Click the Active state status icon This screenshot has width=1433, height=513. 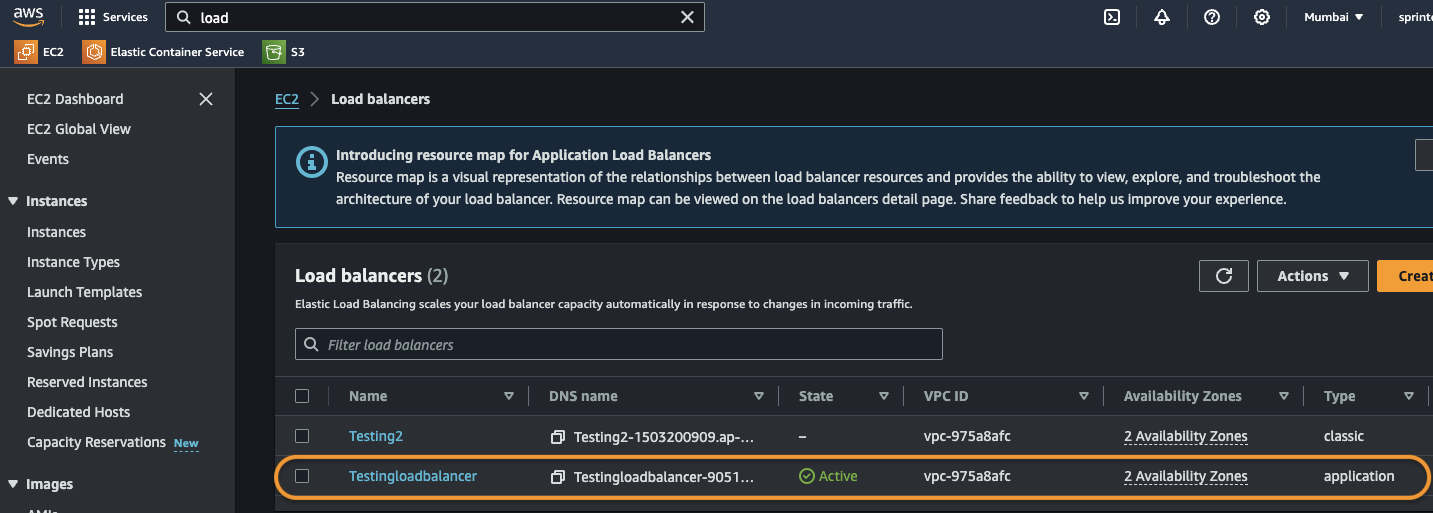pyautogui.click(x=807, y=476)
